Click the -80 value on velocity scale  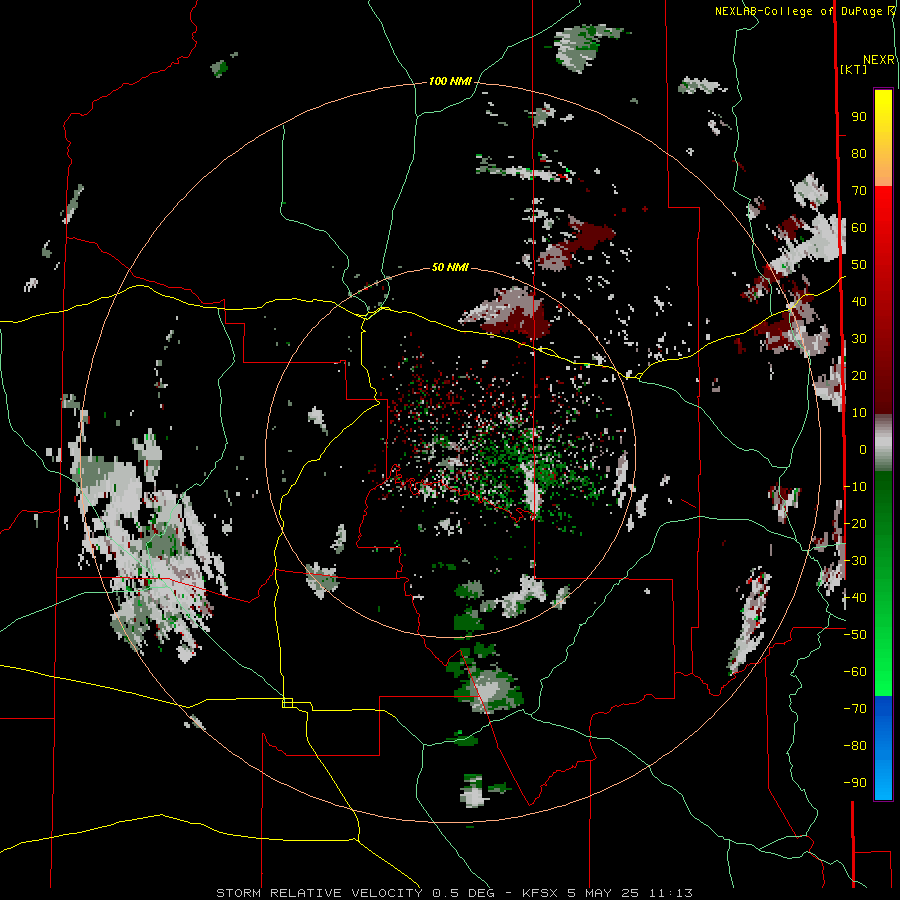point(855,746)
